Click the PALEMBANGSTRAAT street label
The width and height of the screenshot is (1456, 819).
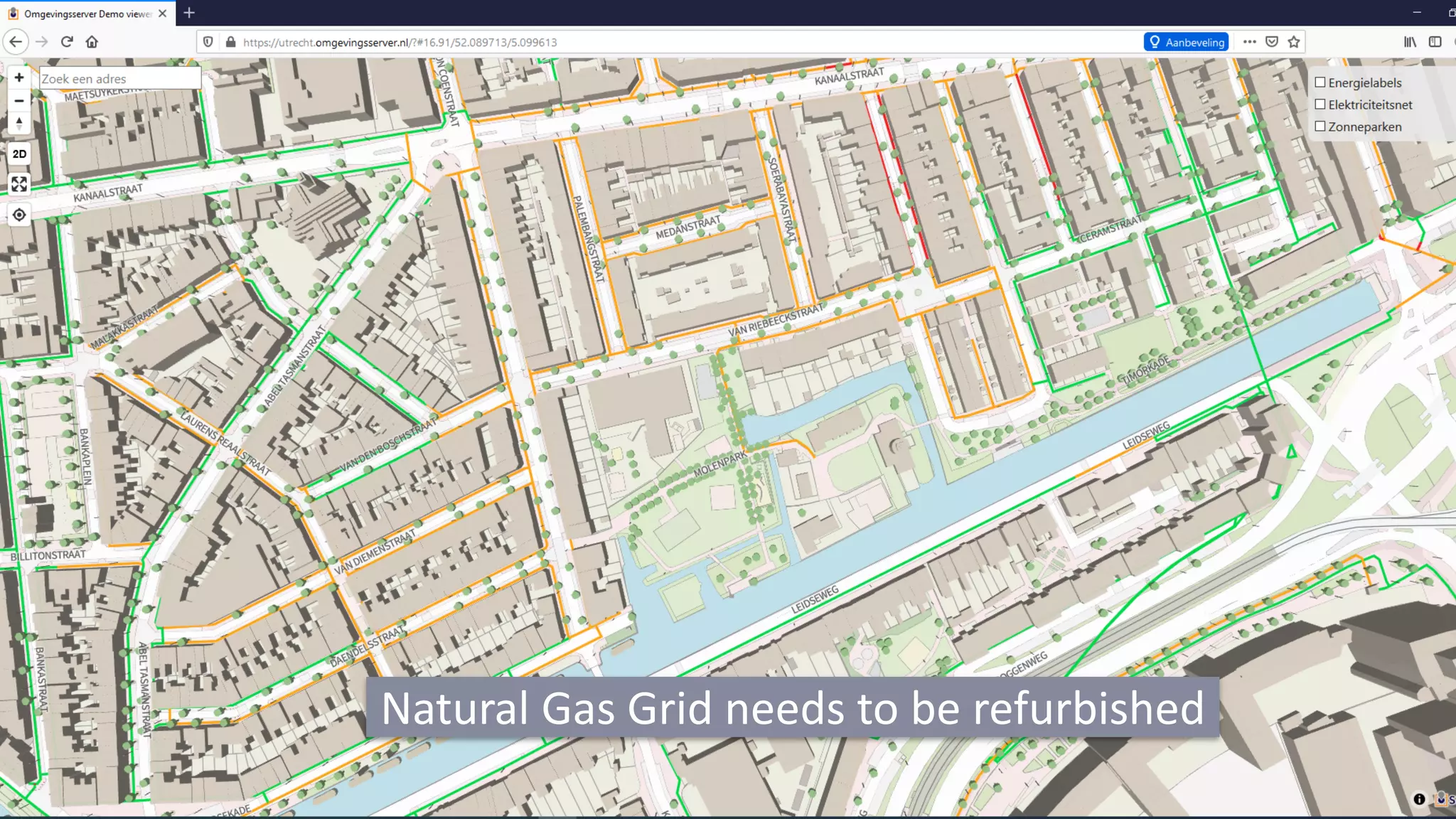[588, 238]
